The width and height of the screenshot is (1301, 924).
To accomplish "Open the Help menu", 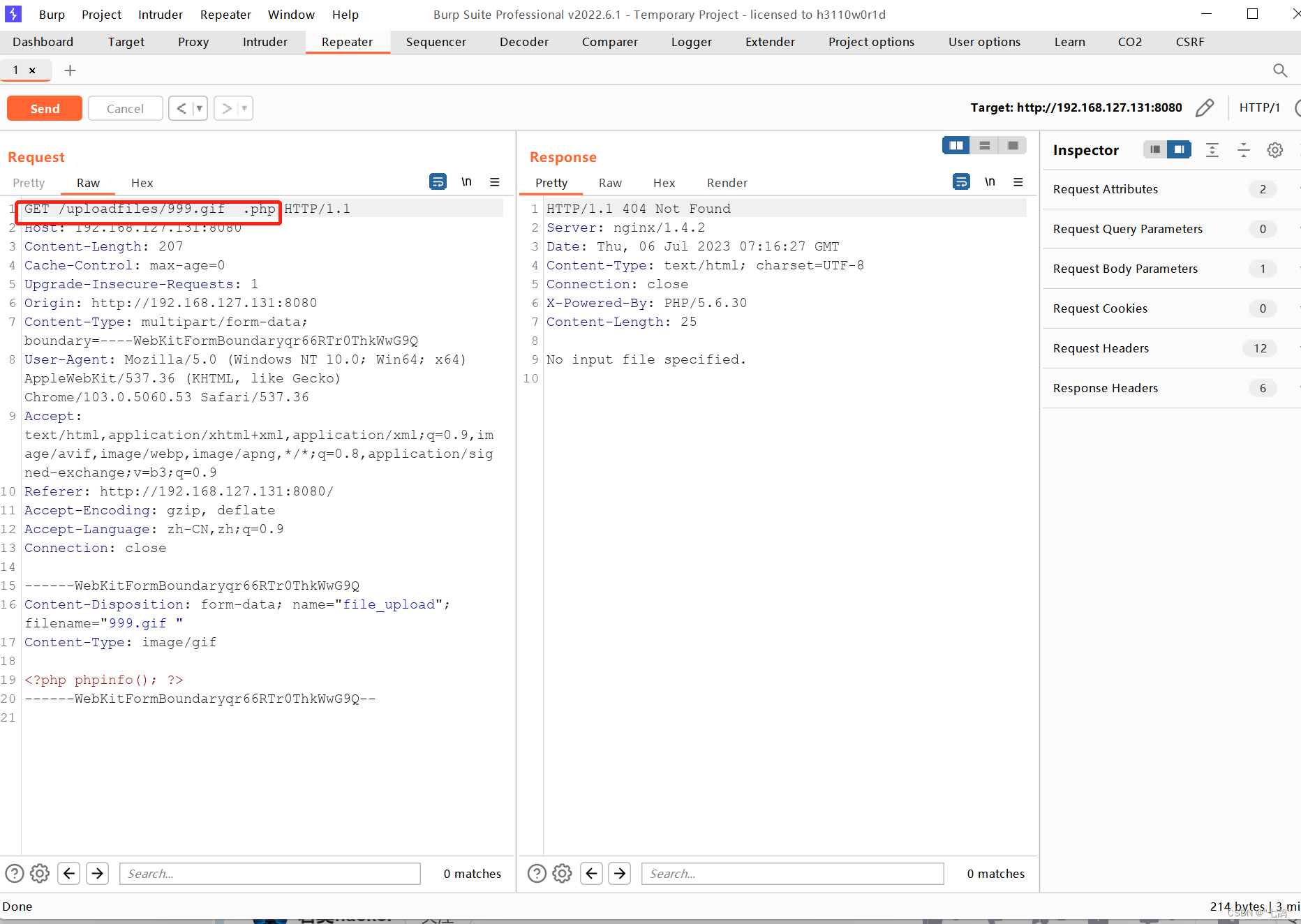I will tap(345, 14).
